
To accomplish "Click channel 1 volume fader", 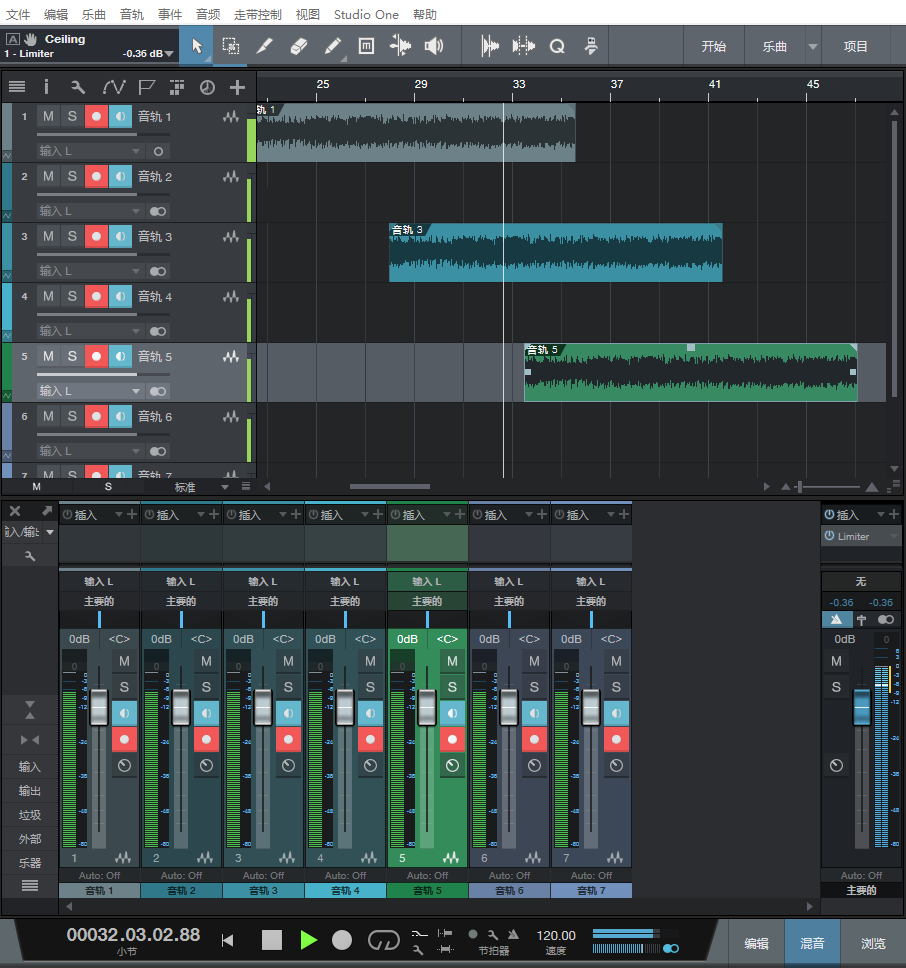I will [99, 707].
